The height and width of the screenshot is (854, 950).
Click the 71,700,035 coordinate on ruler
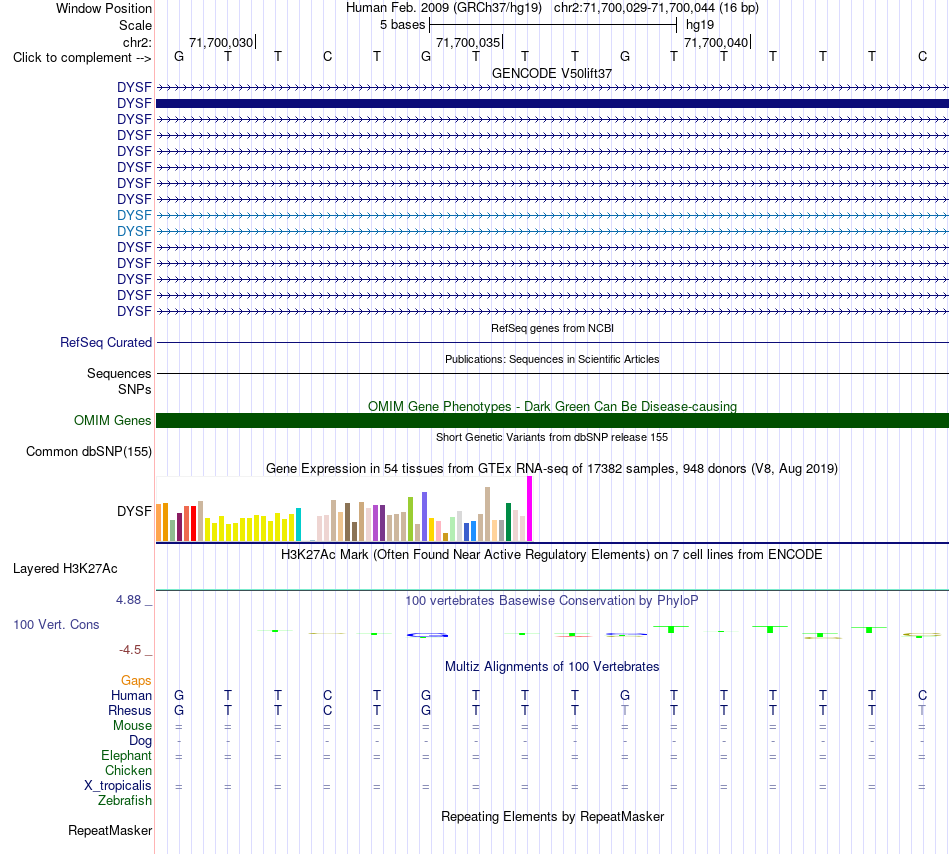[468, 42]
